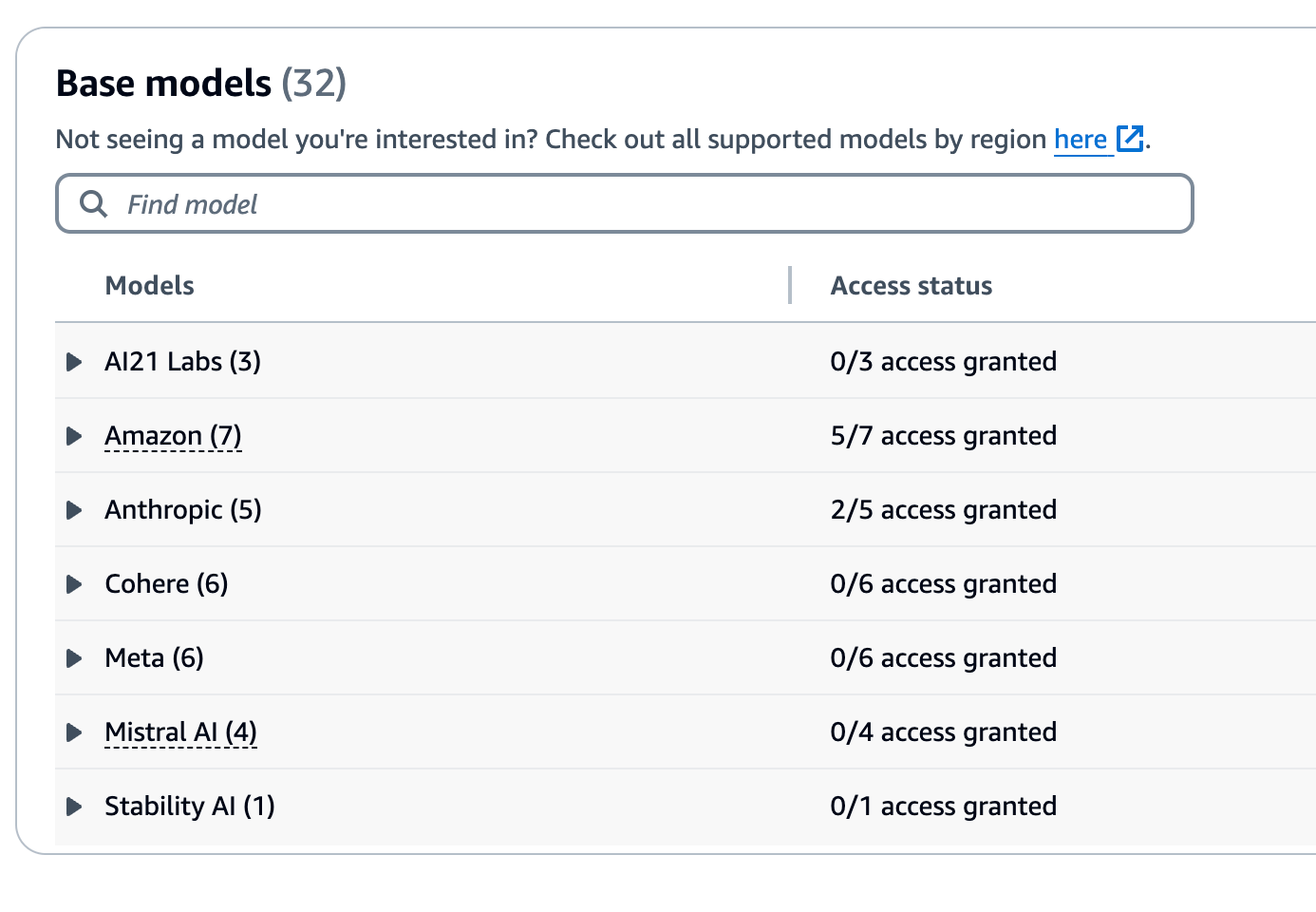Screen dimensions: 1316x912
Task: Click the Stability AI (1) row label
Action: click(x=189, y=807)
